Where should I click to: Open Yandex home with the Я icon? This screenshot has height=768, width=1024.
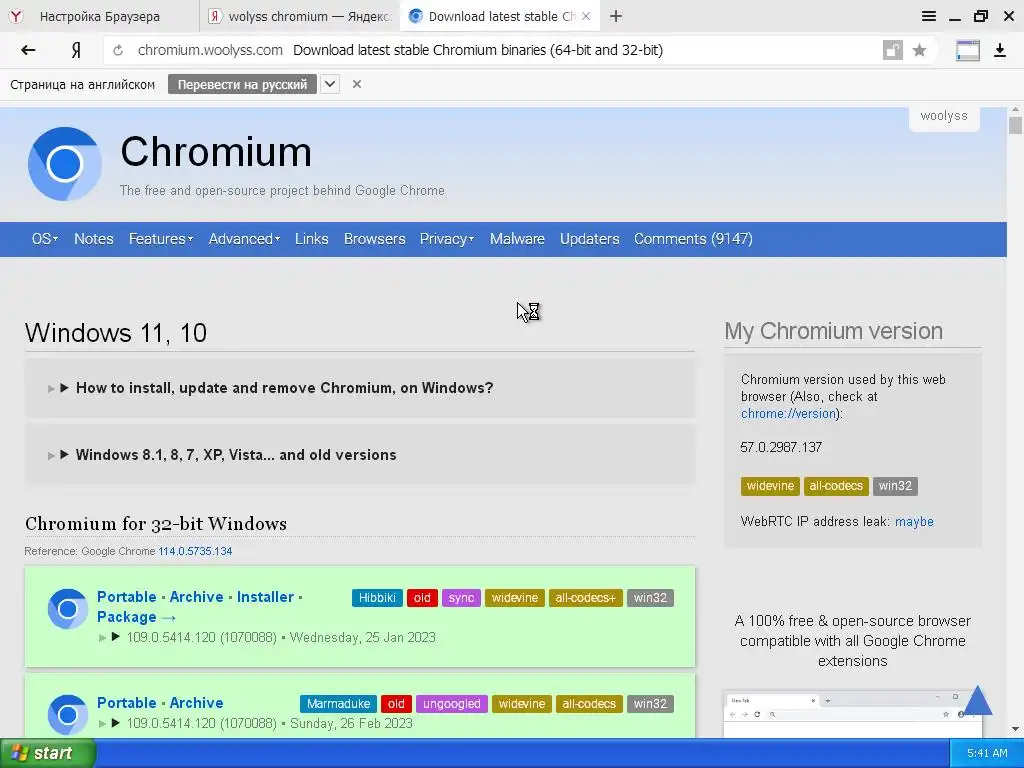(x=76, y=50)
